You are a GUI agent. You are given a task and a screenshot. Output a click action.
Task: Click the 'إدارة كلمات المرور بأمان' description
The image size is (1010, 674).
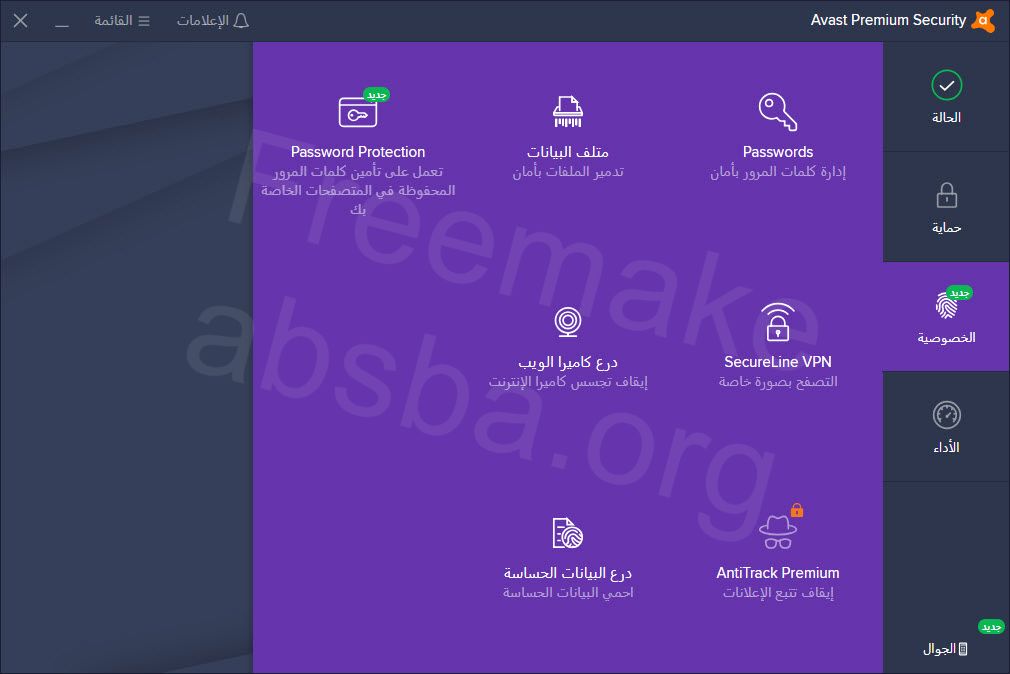777,171
